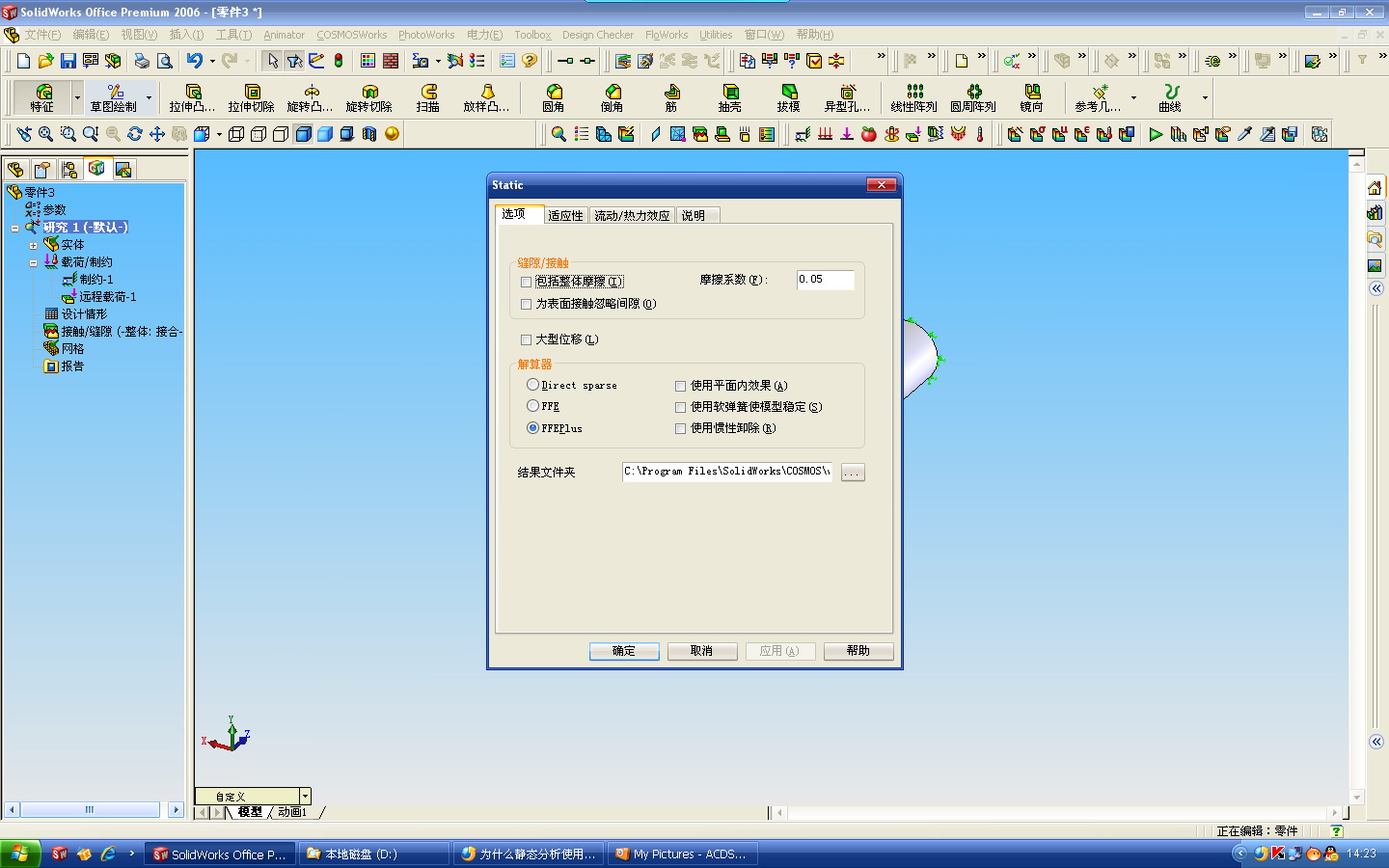Viewport: 1389px width, 868px height.
Task: Click the New document icon
Action: [24, 61]
